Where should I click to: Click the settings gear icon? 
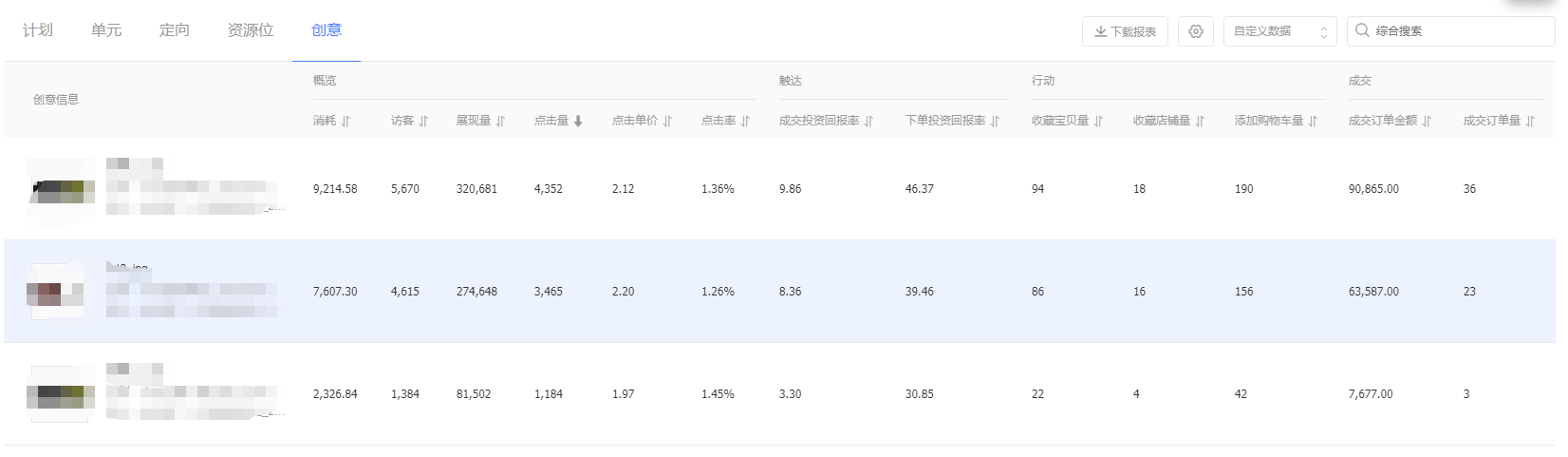pyautogui.click(x=1195, y=31)
